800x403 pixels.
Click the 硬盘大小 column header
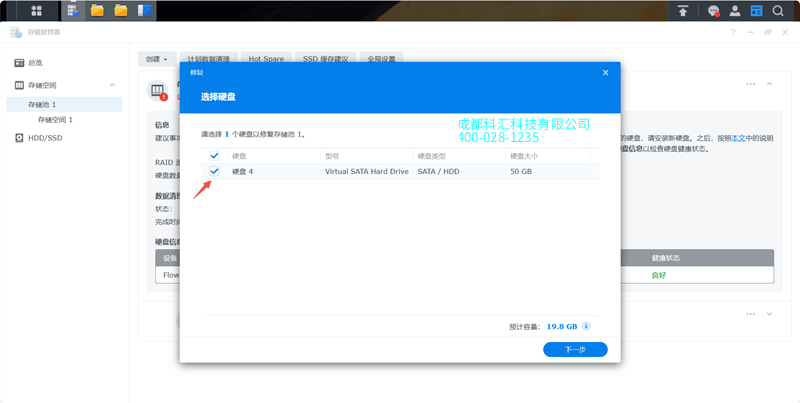click(x=548, y=156)
